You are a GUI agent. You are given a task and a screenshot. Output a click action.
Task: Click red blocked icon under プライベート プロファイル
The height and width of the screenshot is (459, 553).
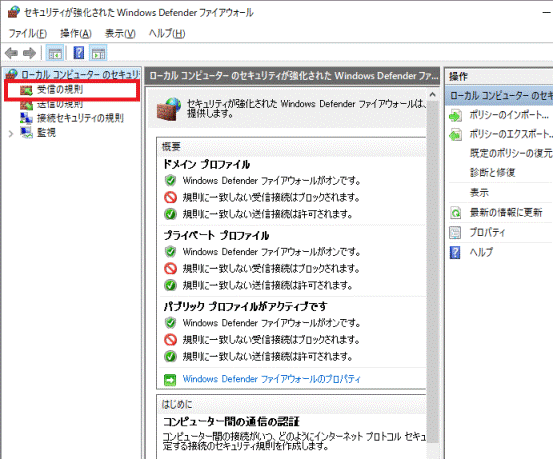click(x=170, y=268)
